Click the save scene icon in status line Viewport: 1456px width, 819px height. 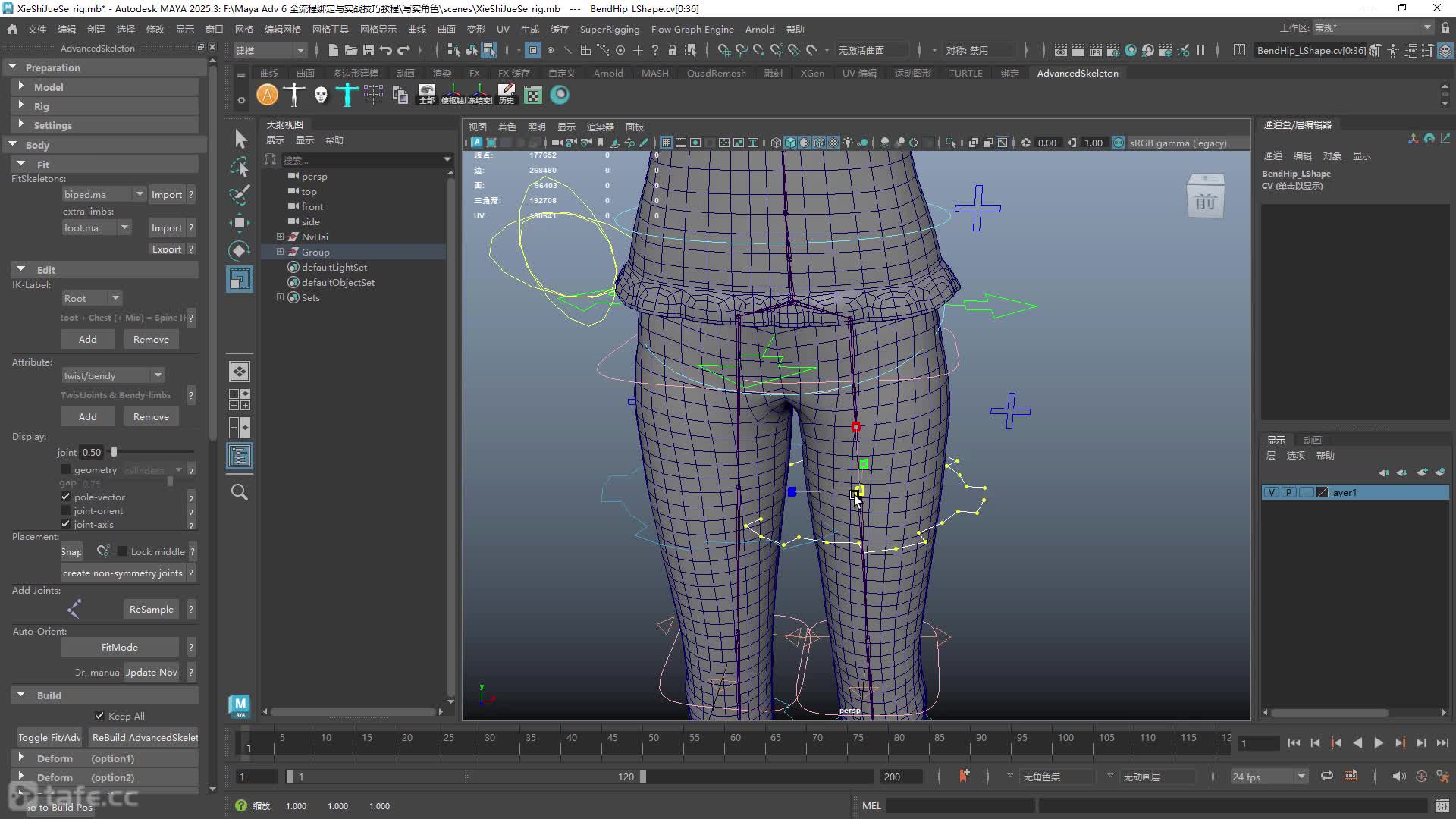tap(369, 50)
